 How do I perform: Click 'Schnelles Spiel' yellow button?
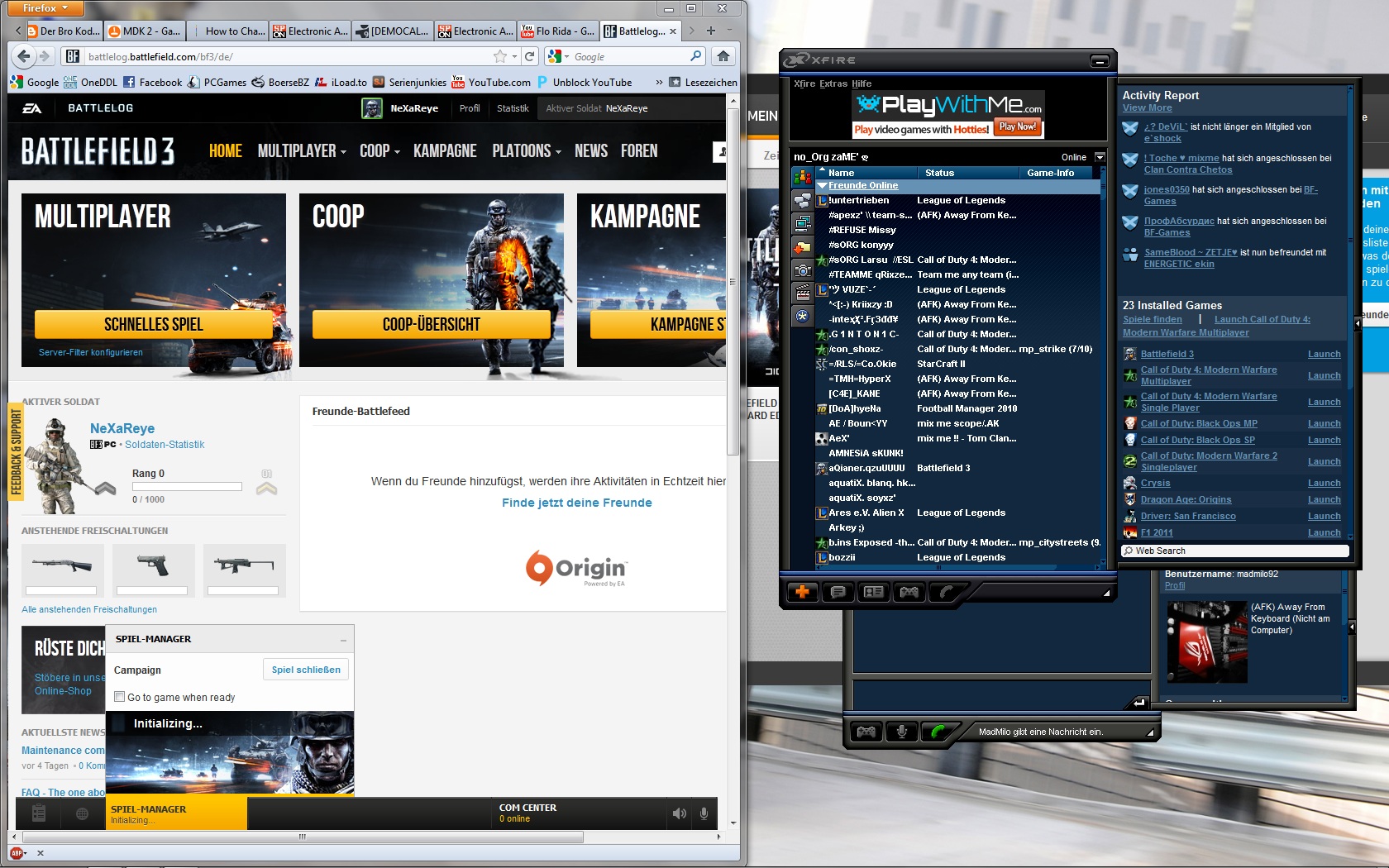[x=154, y=324]
